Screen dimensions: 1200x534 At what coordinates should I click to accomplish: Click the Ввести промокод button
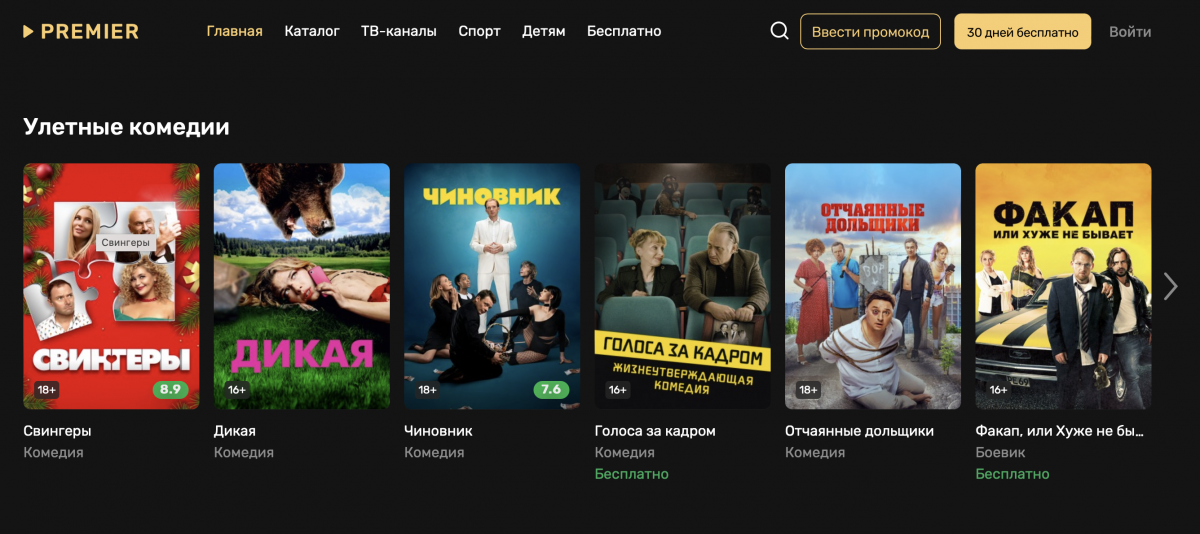(870, 32)
